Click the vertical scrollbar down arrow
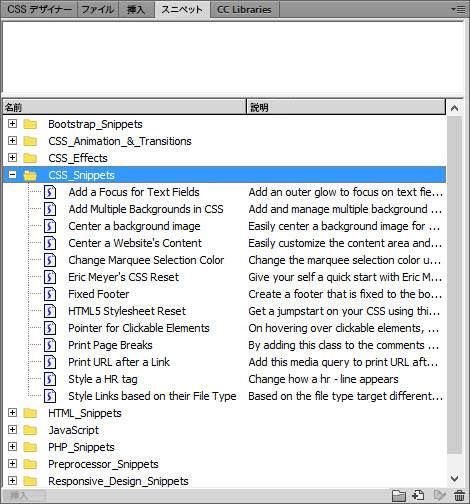 [x=454, y=479]
